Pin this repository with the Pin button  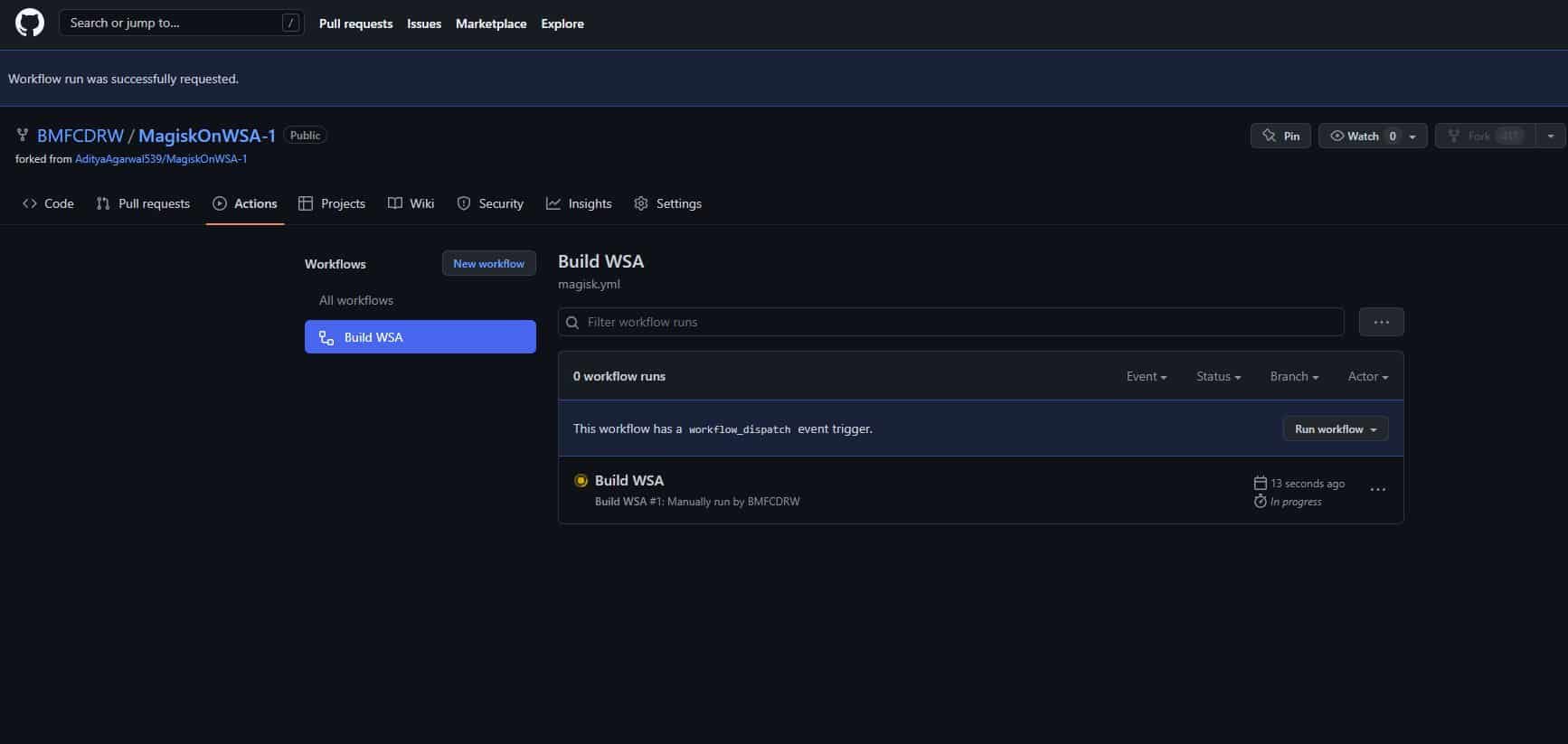[1280, 136]
